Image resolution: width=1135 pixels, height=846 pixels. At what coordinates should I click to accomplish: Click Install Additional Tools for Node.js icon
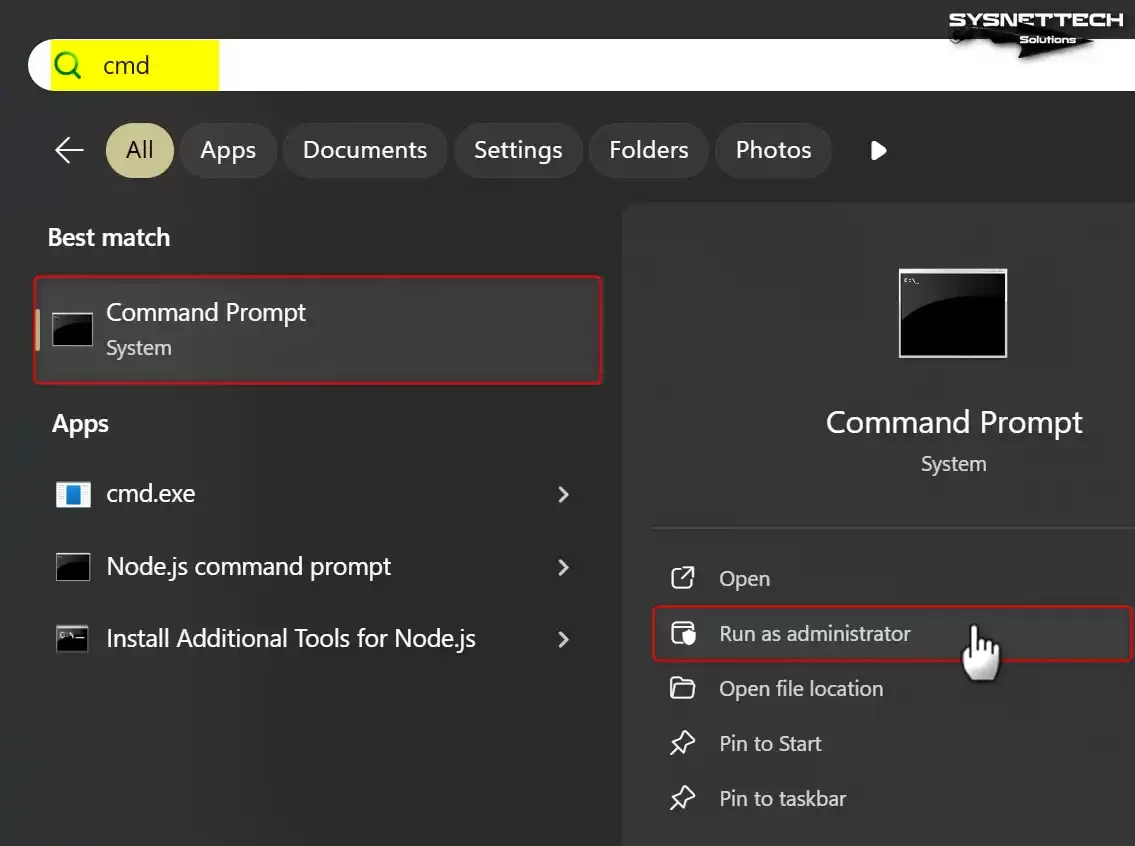(x=73, y=639)
